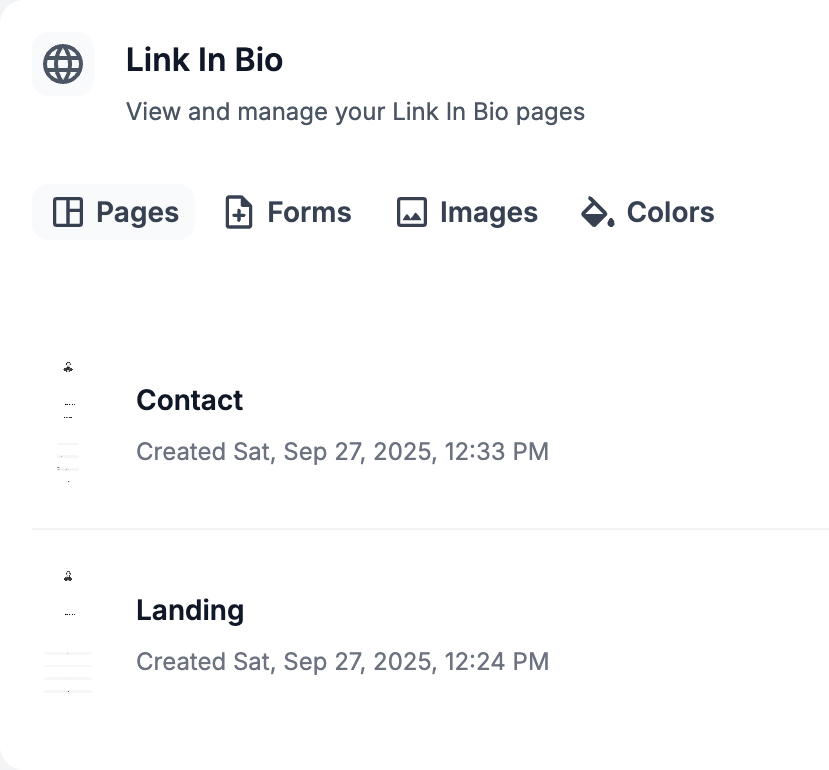Click the Forms document-plus icon

point(239,212)
